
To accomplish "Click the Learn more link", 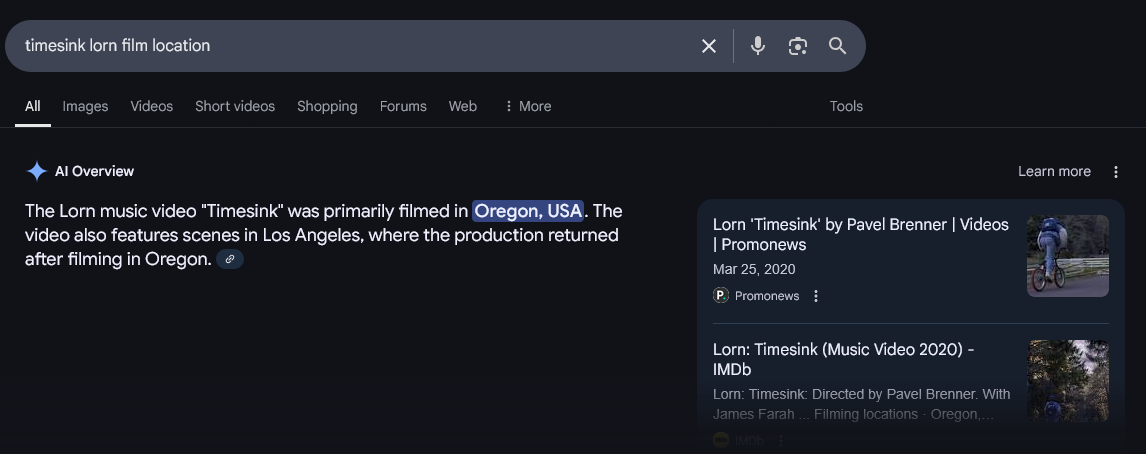I will tap(1054, 172).
